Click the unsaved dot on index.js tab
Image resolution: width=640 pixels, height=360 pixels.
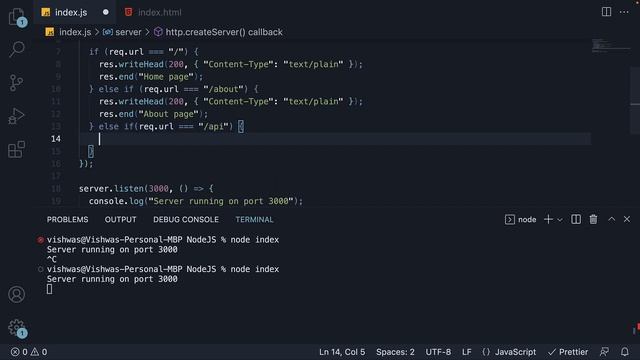[106, 12]
